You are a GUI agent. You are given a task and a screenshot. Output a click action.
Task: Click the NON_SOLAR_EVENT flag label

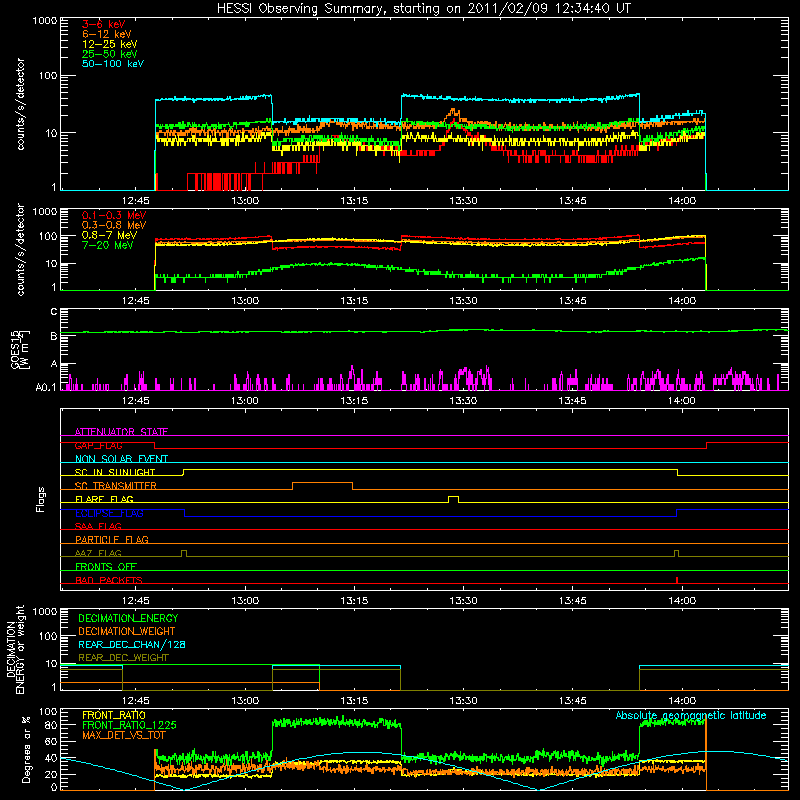(121, 459)
